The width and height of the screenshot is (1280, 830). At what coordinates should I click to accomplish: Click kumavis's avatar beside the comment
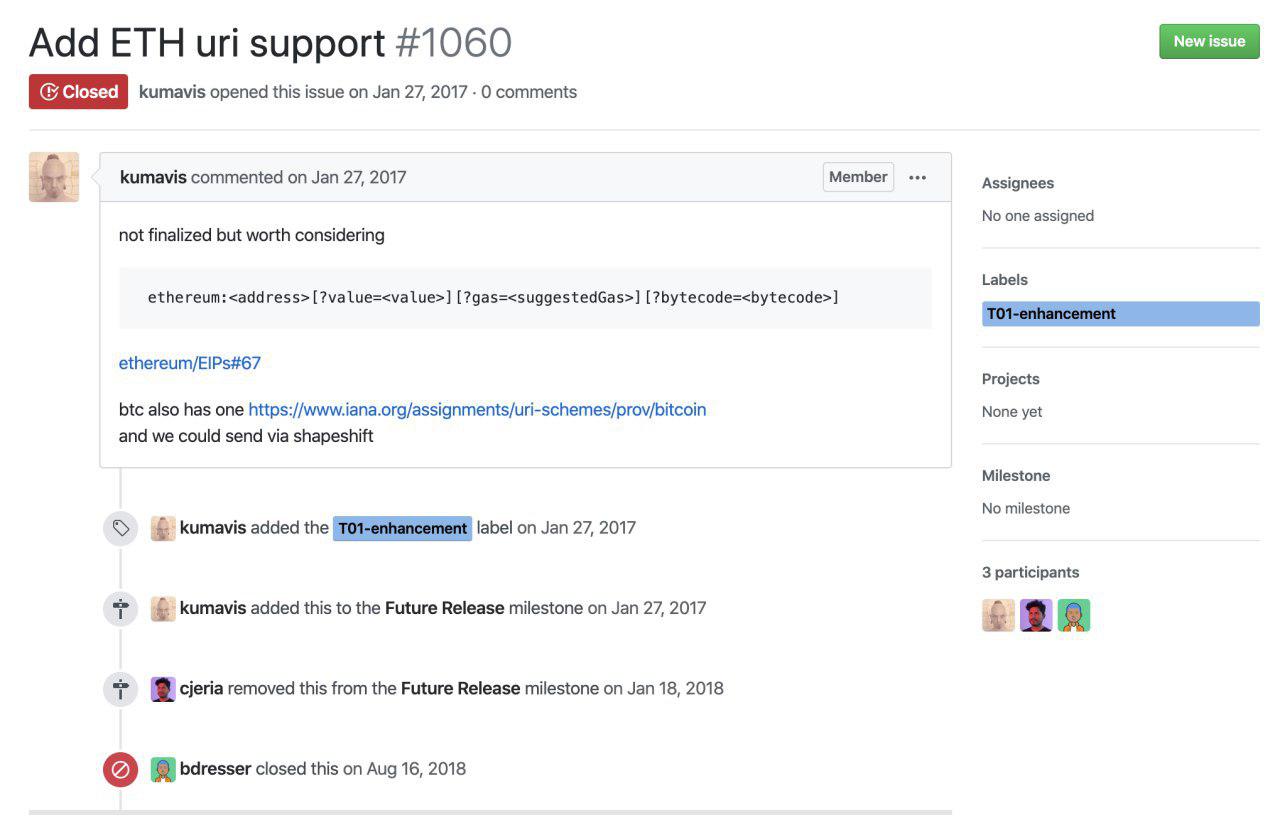[x=53, y=176]
